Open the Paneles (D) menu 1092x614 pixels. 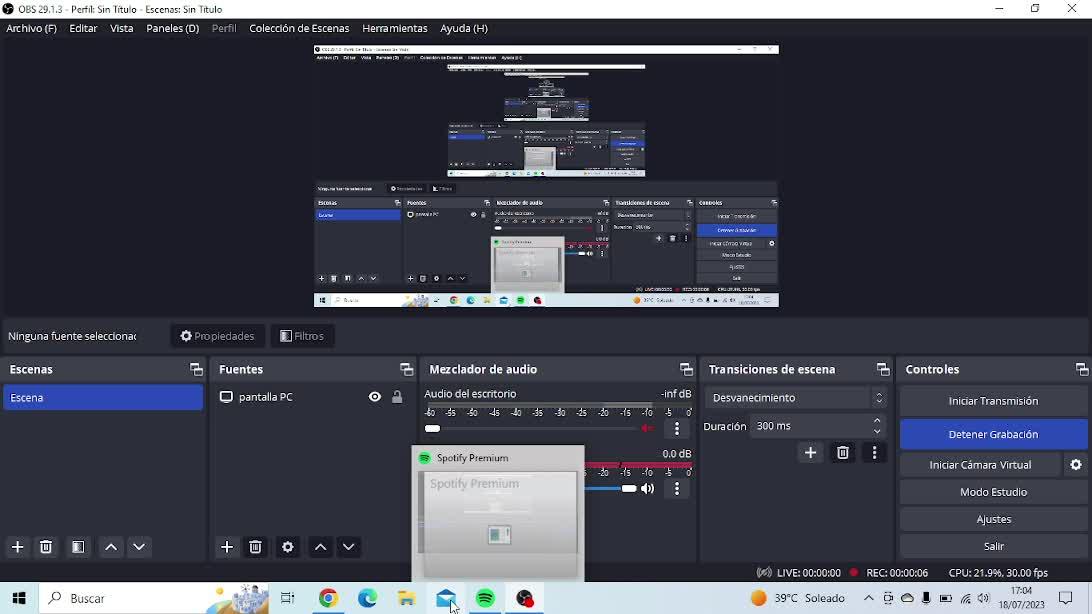[x=172, y=29]
